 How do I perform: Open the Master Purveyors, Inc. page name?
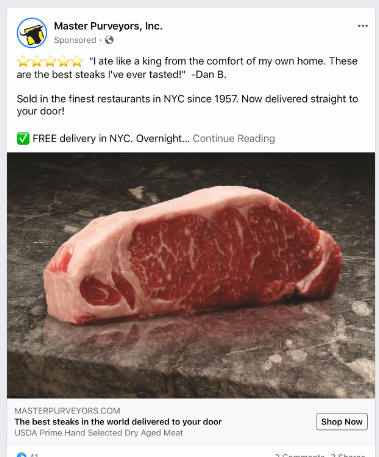(x=108, y=26)
